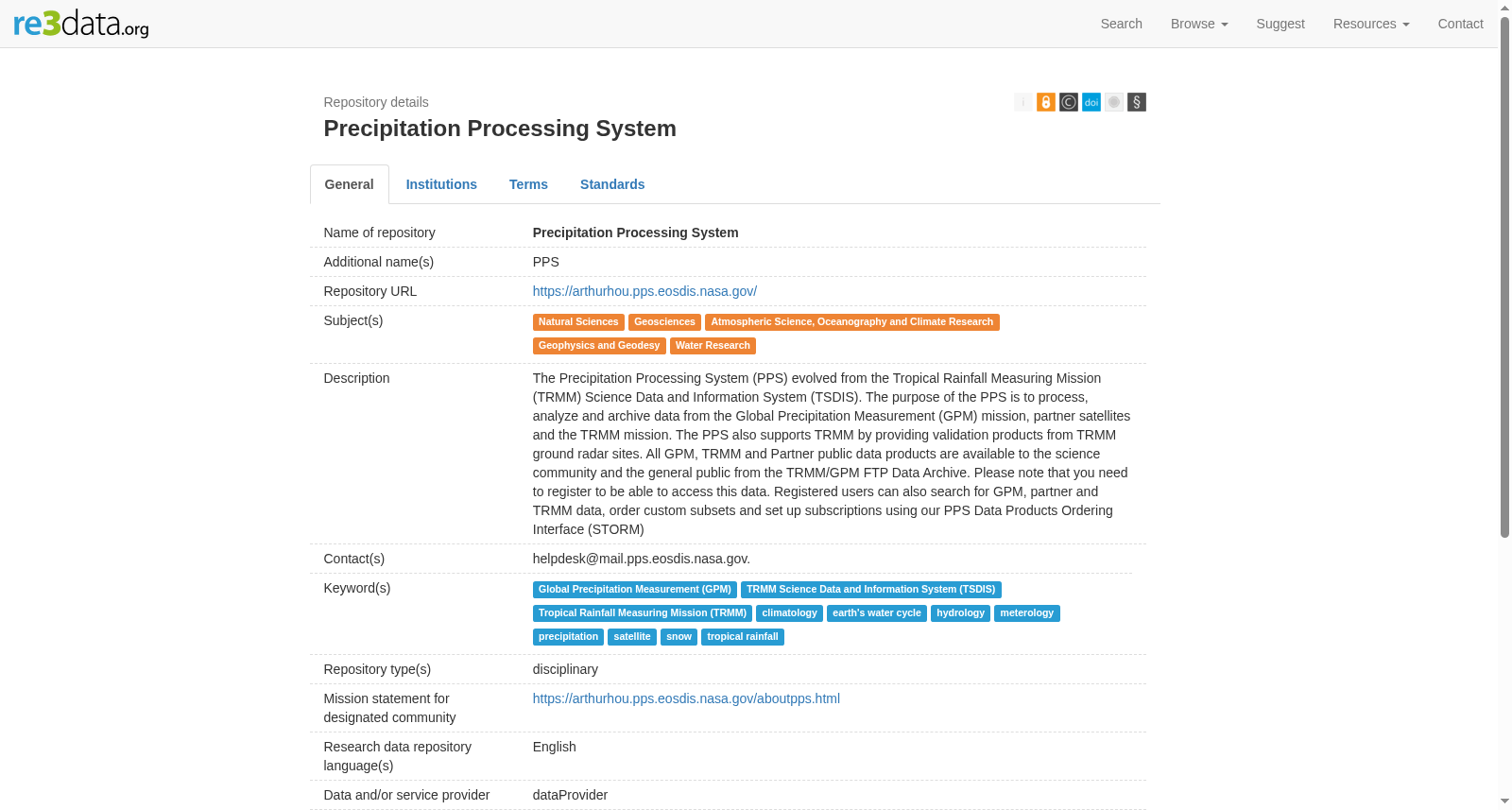Click TRMM Science Data and Information System keyword
The width and height of the screenshot is (1512, 810).
point(871,590)
